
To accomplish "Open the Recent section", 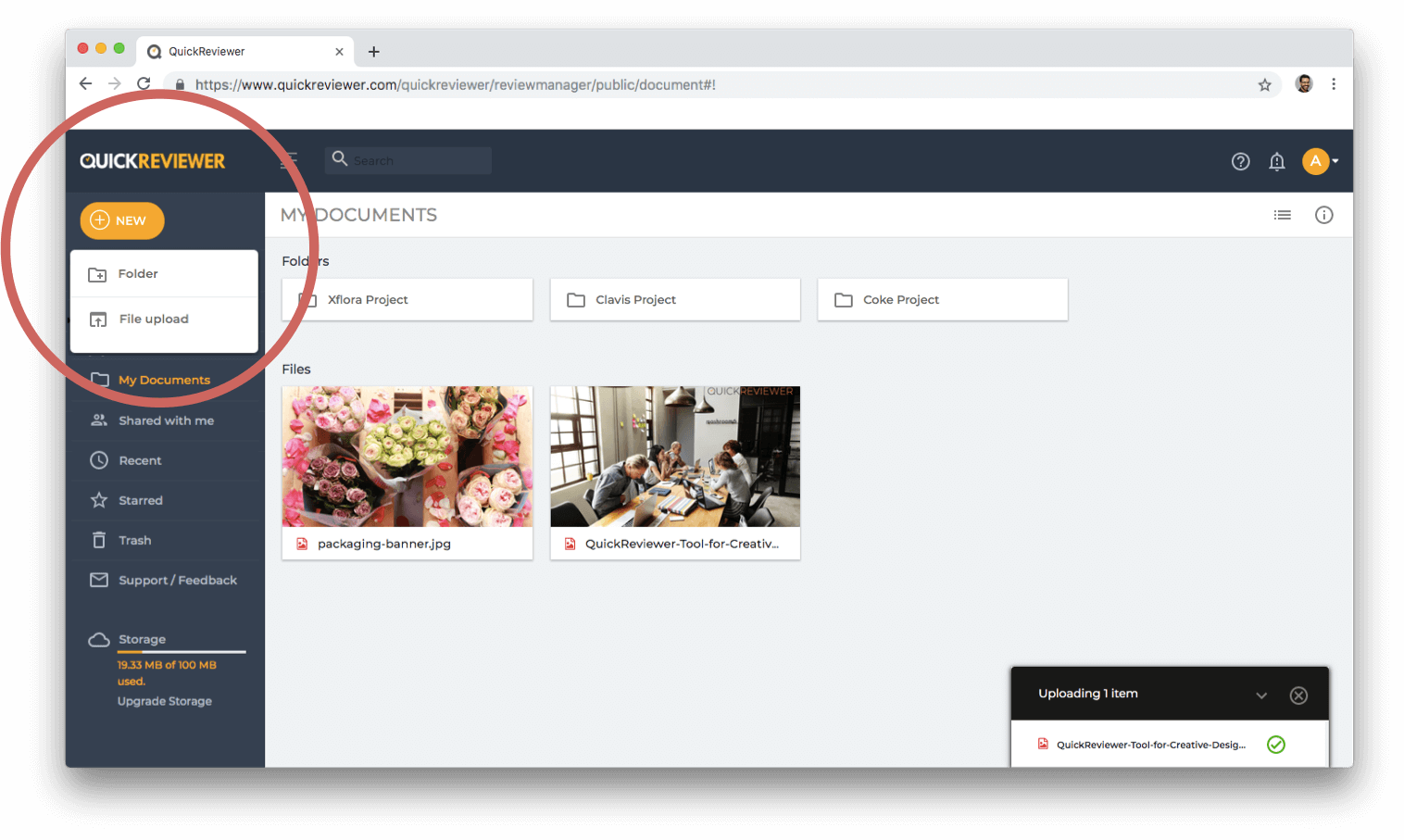I will [x=140, y=460].
